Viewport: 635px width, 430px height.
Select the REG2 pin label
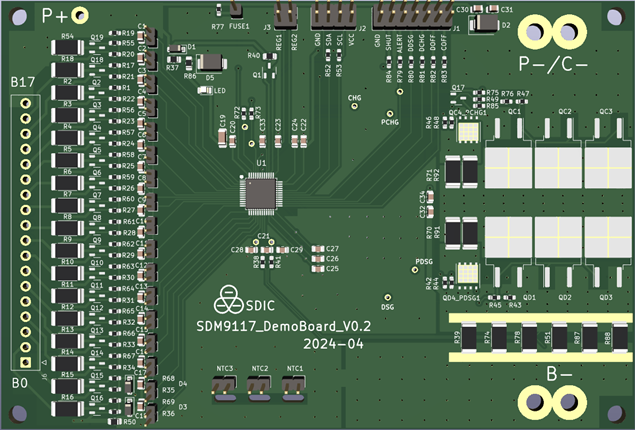point(294,42)
